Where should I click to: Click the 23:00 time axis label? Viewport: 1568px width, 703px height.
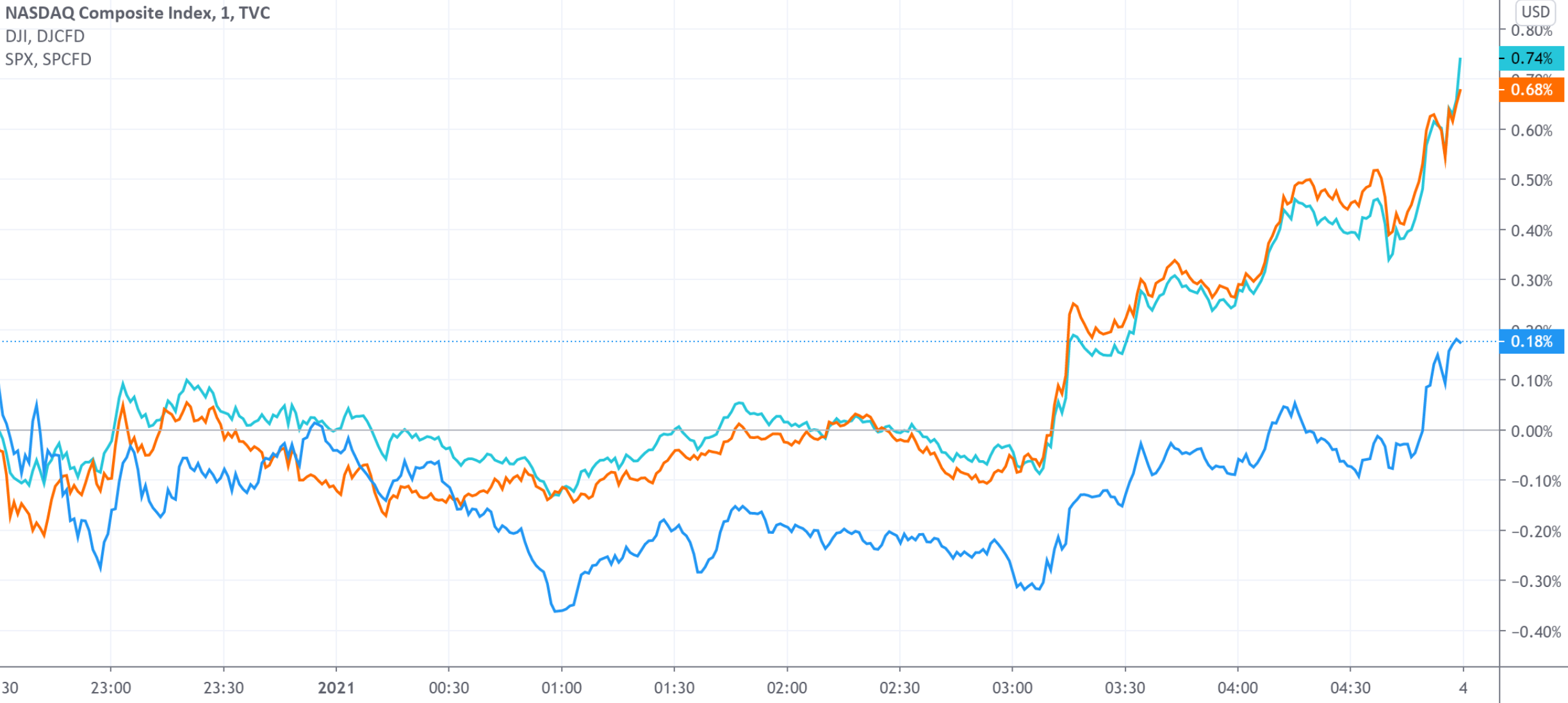[111, 688]
